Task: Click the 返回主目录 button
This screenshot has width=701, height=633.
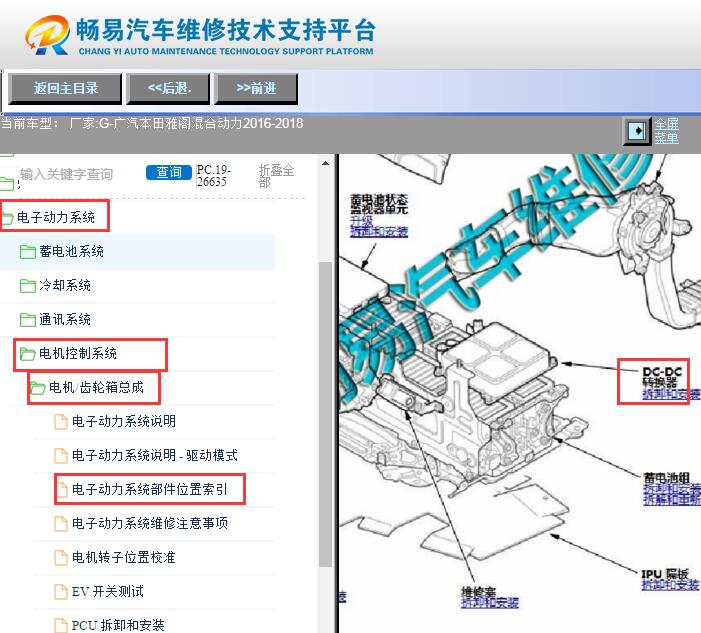Action: coord(65,89)
